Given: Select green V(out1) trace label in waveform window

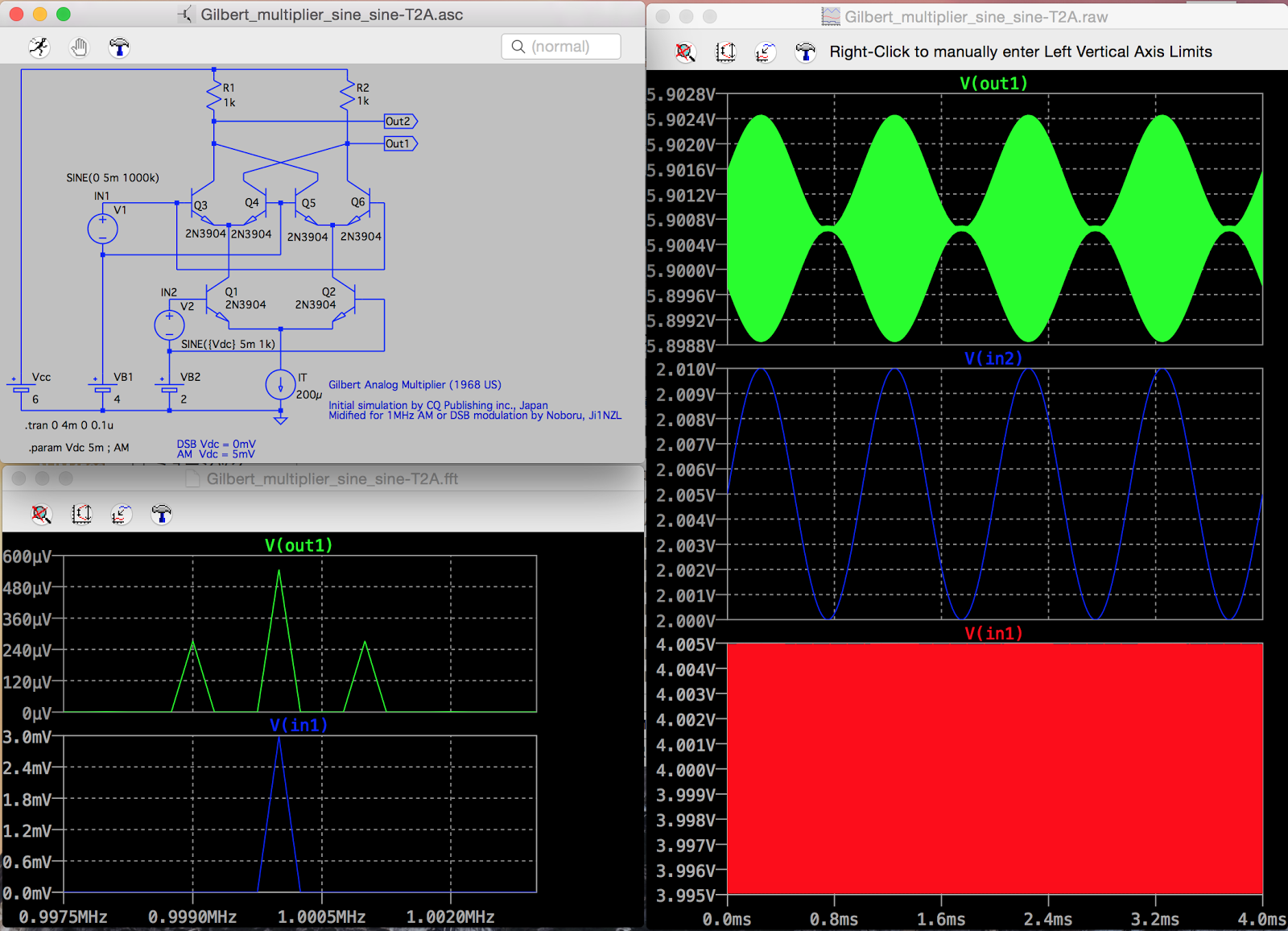Looking at the screenshot, I should click(993, 83).
